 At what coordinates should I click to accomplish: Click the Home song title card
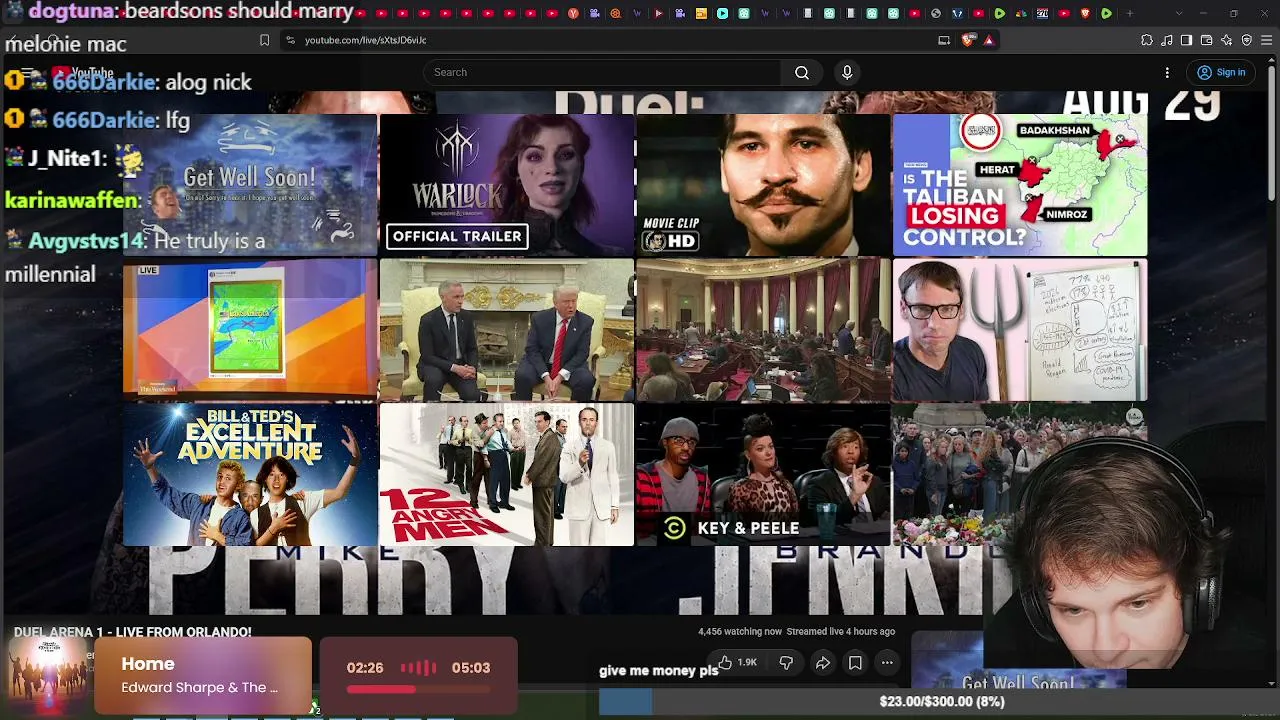coord(203,675)
